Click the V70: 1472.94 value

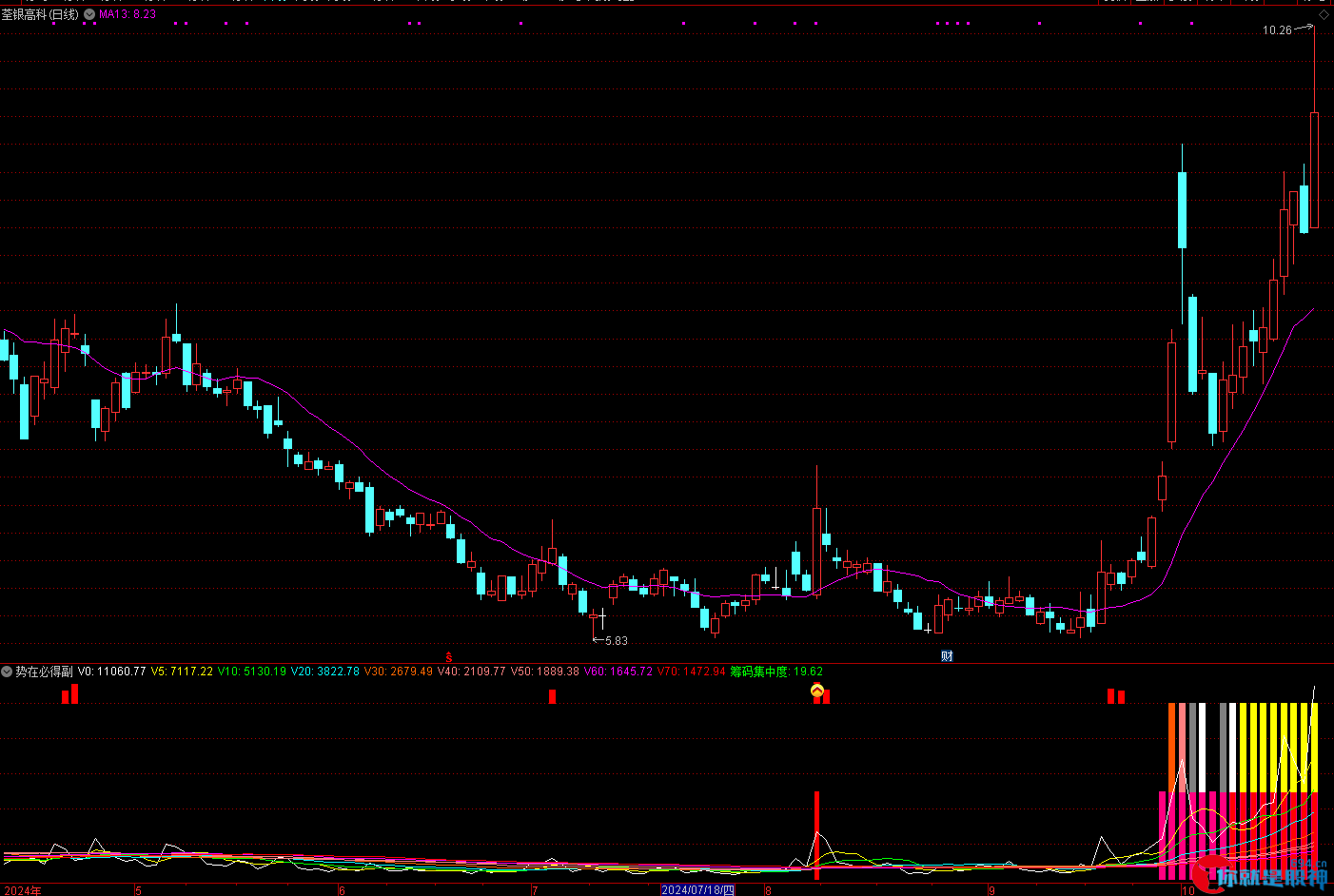692,672
